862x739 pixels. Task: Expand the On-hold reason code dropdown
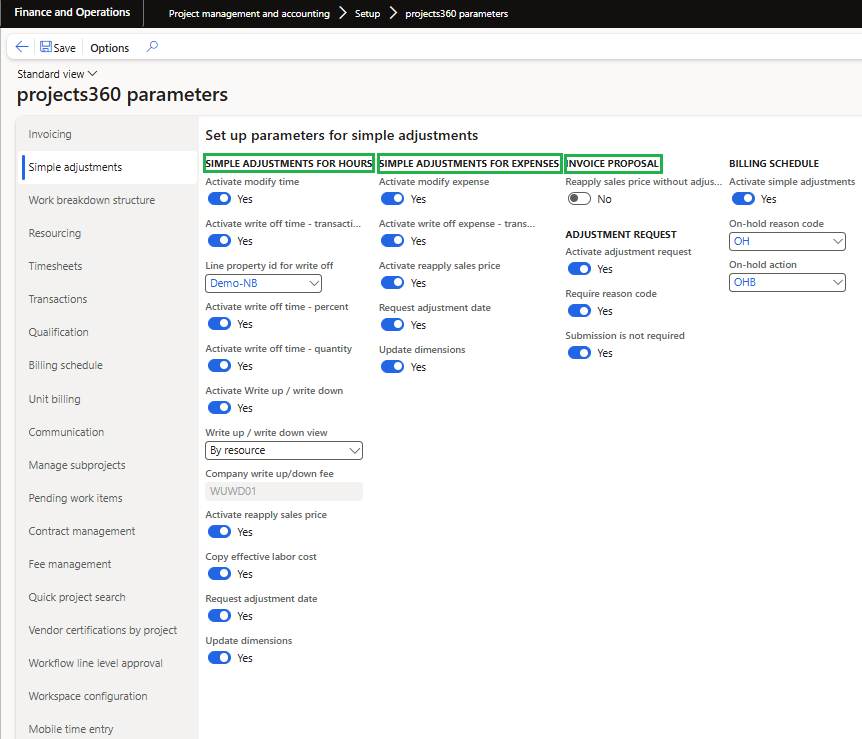click(x=837, y=241)
